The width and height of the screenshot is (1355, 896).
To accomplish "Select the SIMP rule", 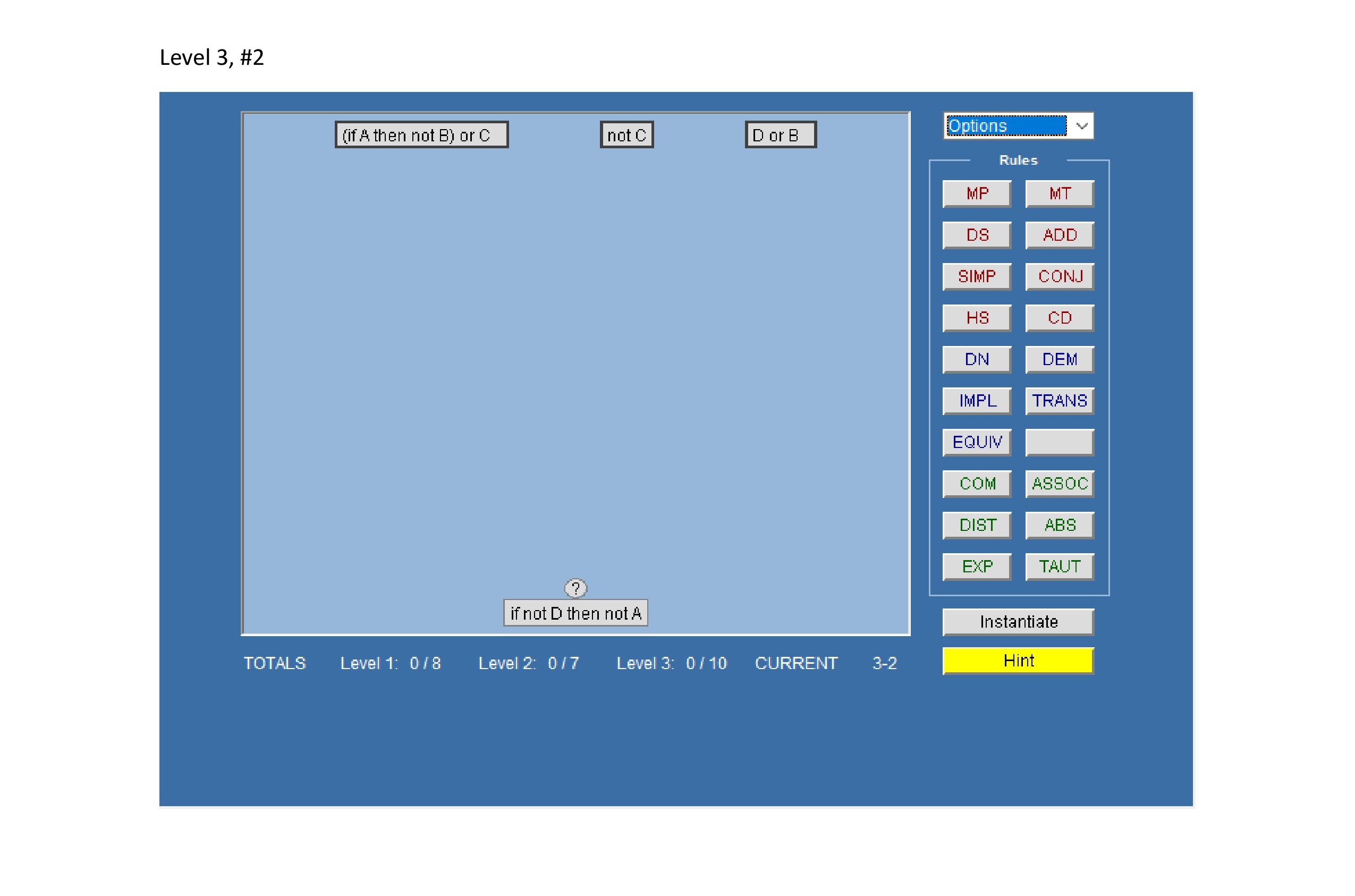I will click(977, 276).
